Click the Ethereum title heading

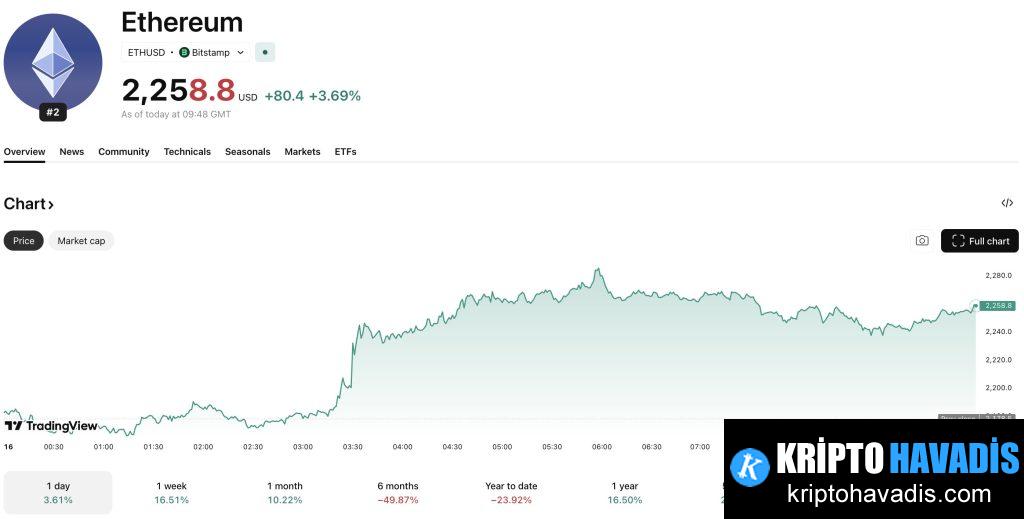[x=182, y=23]
